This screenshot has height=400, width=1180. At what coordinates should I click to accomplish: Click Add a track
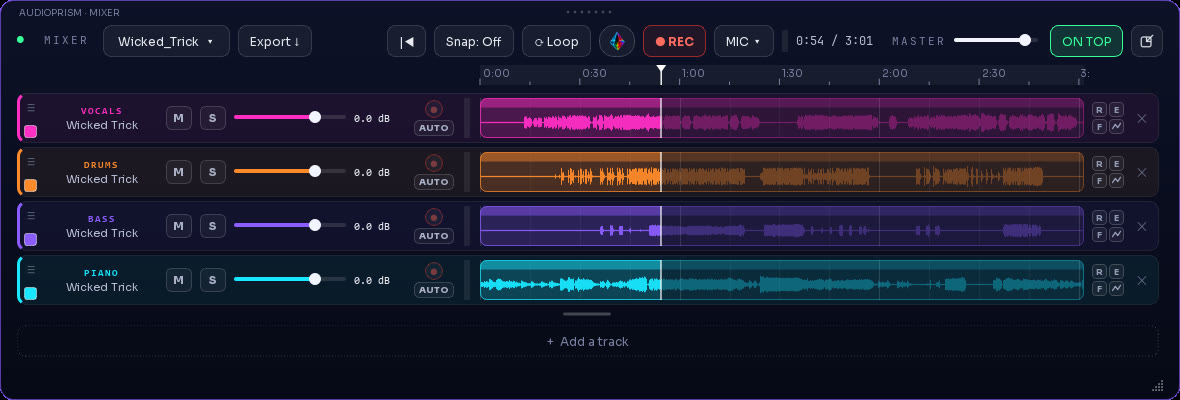pyautogui.click(x=587, y=341)
